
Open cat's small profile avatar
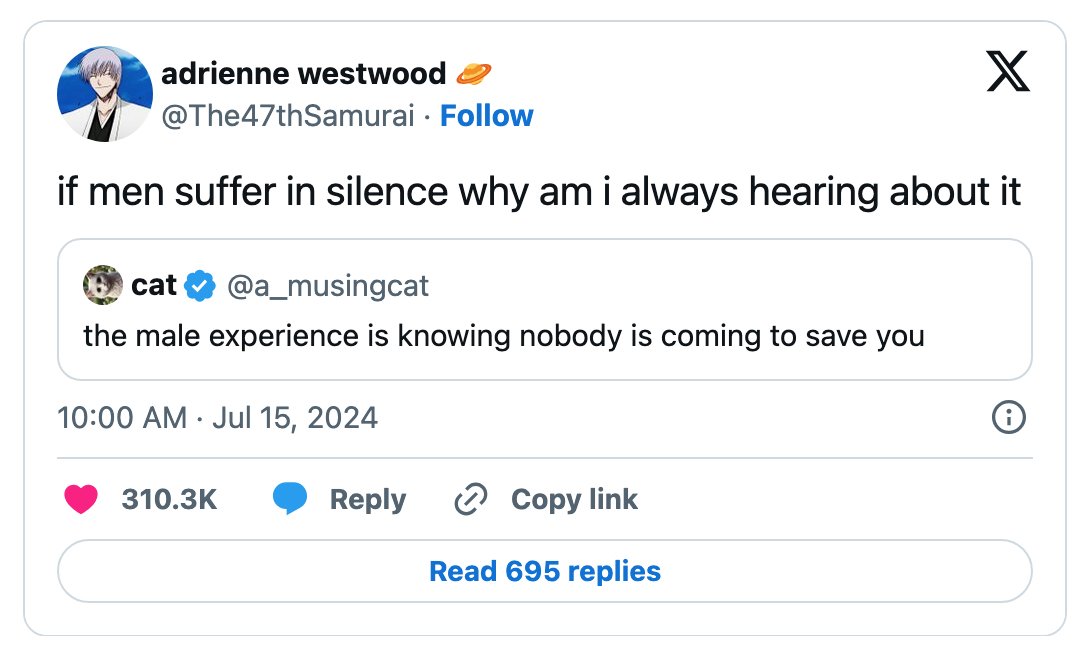103,285
